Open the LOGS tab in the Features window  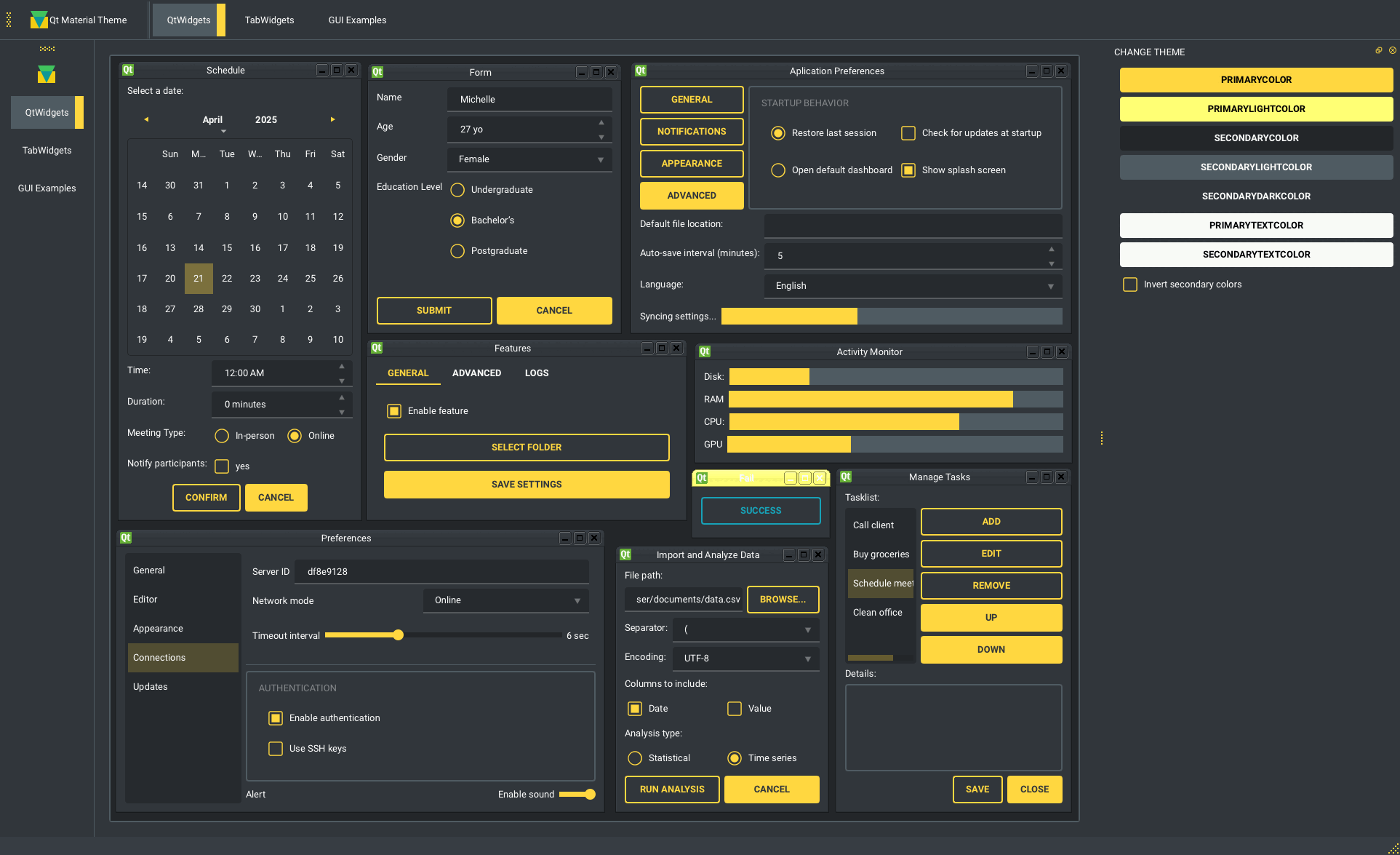(x=536, y=373)
